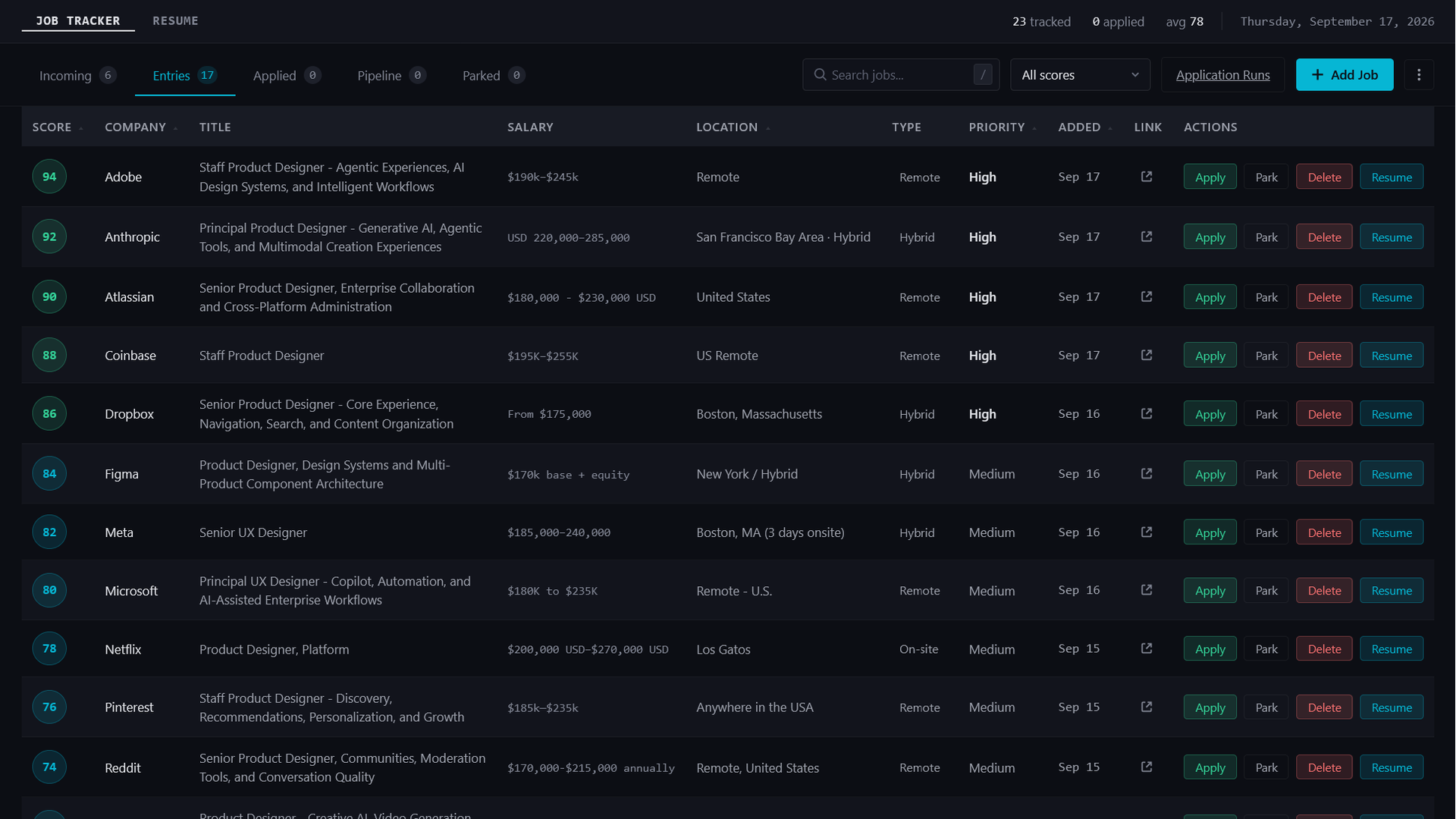Select the Senior UX Designer title
The width and height of the screenshot is (1456, 819).
coord(253,532)
